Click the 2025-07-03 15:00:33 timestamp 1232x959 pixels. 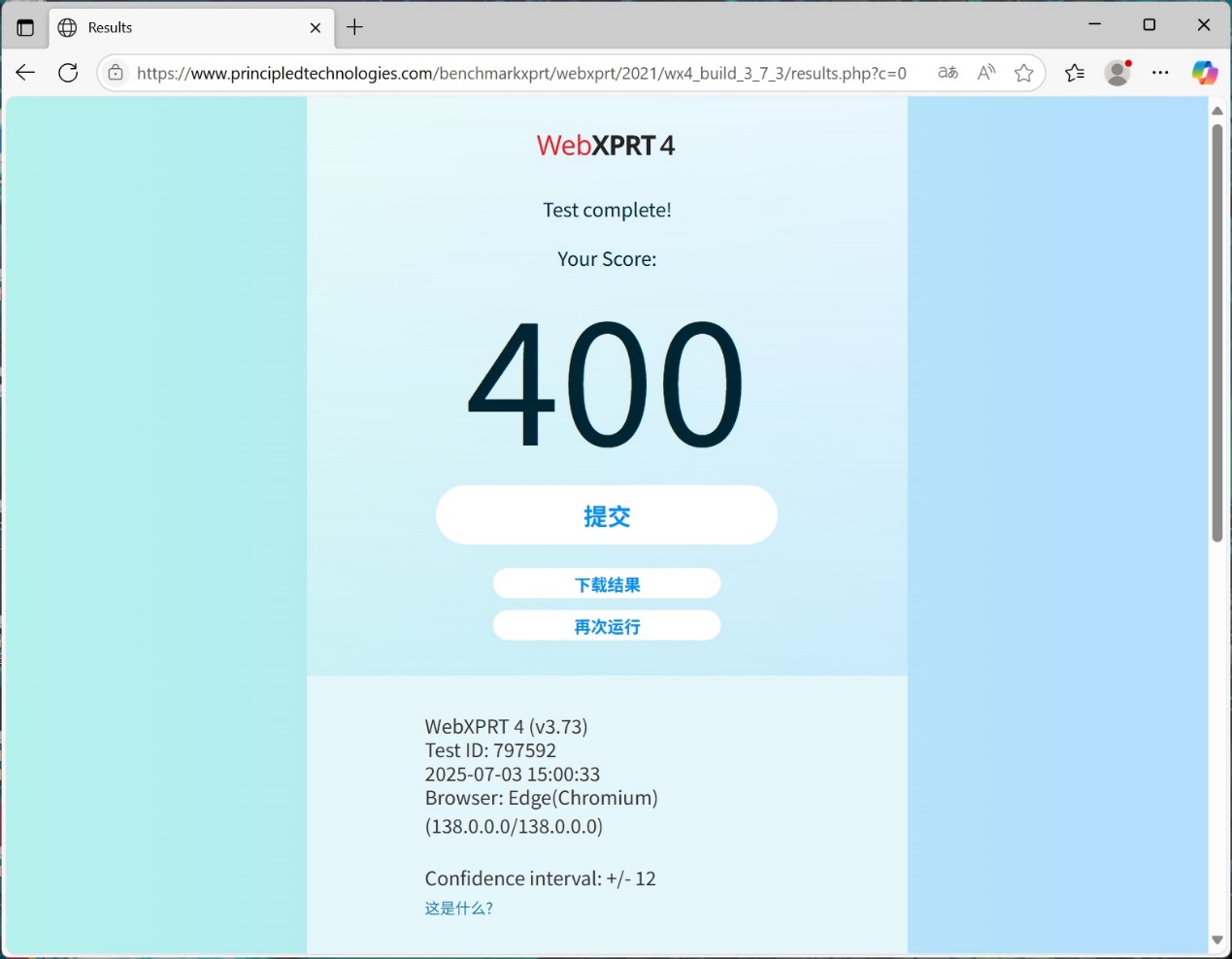pos(513,775)
